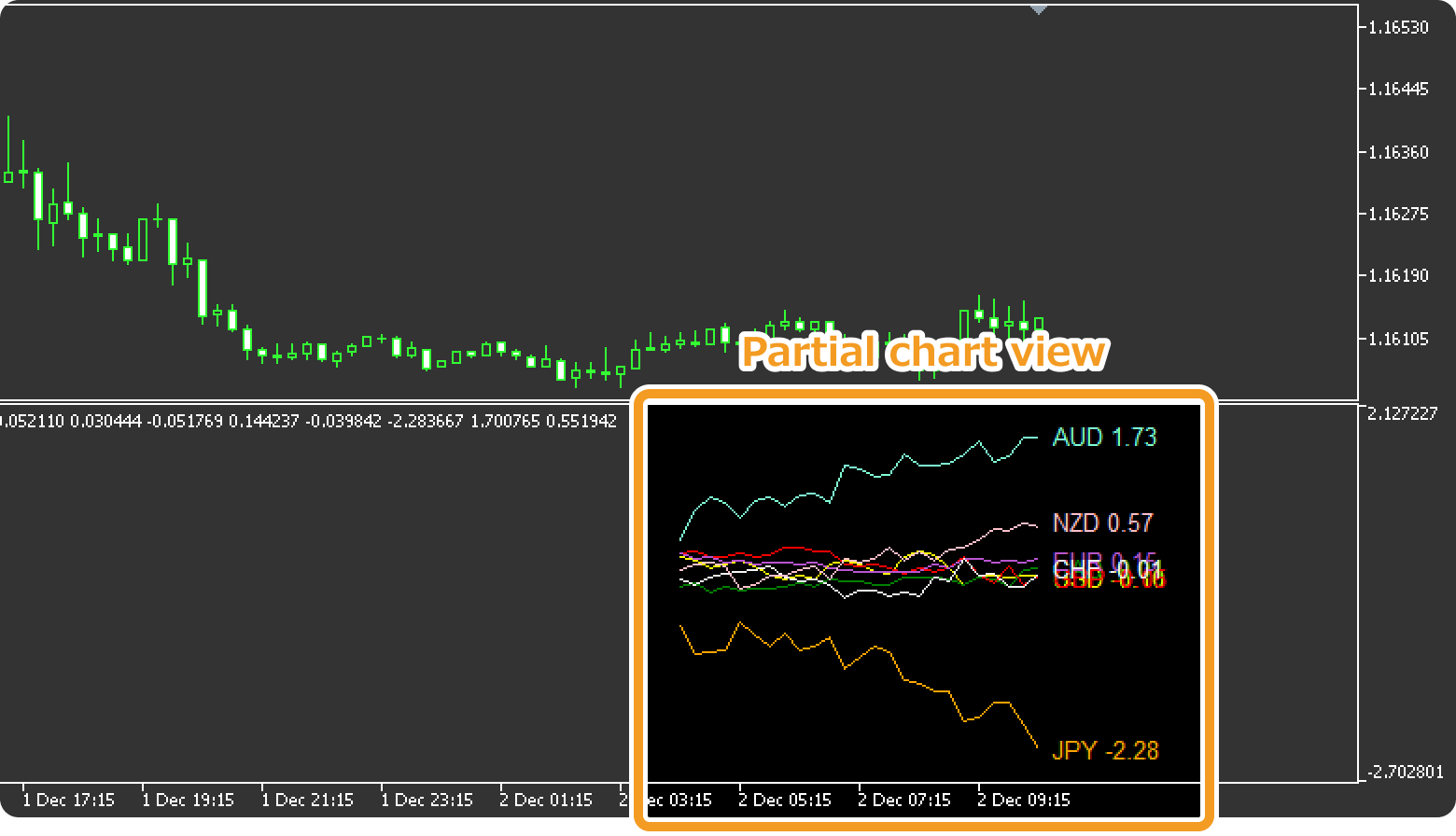Click the 1.16530 price on the right axis

click(1397, 27)
